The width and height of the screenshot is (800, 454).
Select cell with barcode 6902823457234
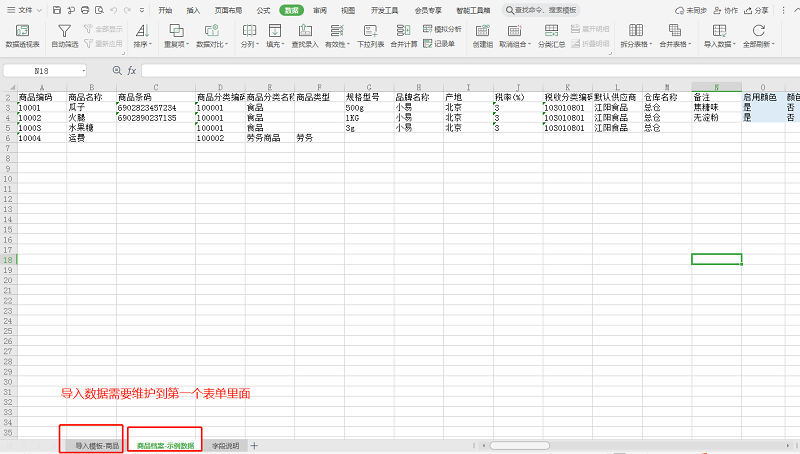click(156, 108)
